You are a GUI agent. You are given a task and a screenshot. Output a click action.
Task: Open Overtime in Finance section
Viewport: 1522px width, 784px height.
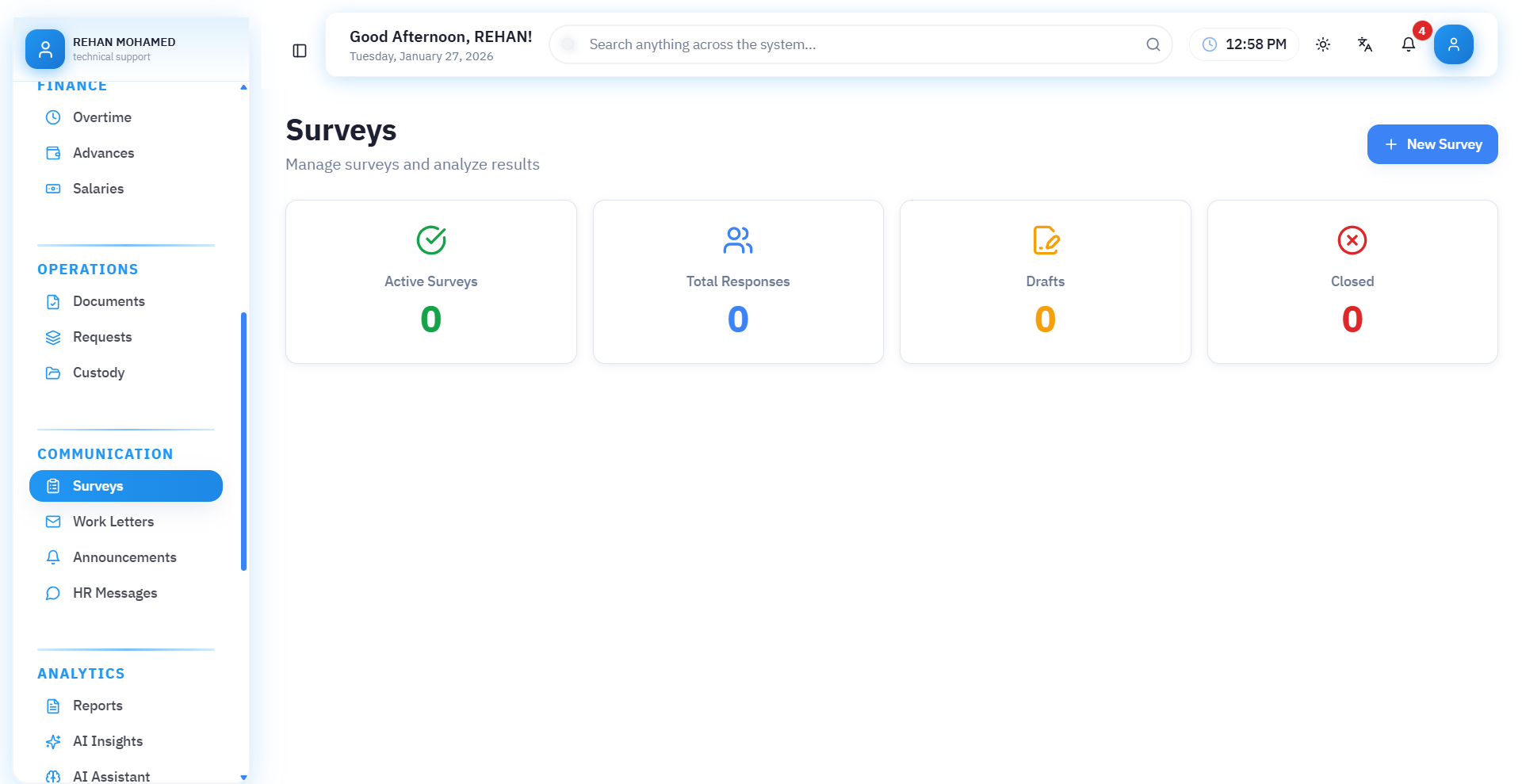coord(102,117)
